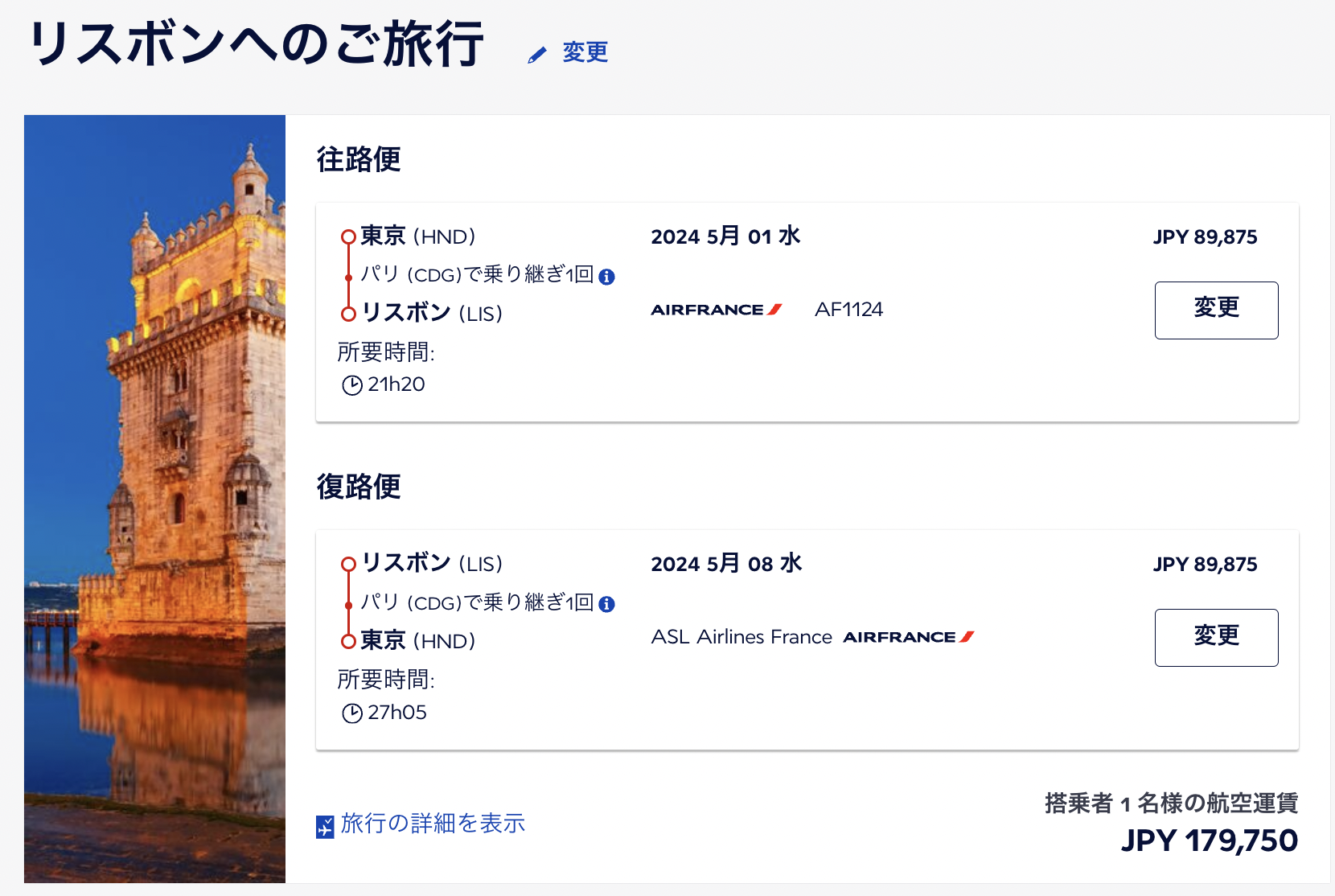The height and width of the screenshot is (896, 1335).
Task: Open info icon for outbound Paris transfer
Action: [x=607, y=277]
